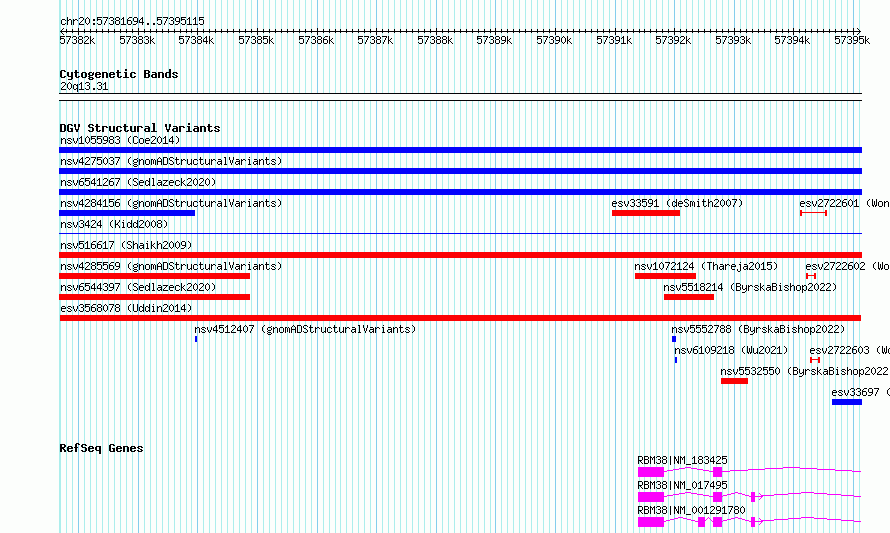Image resolution: width=890 pixels, height=533 pixels.
Task: Click the tiny blue nsv4512407 variant marker
Action: click(196, 339)
